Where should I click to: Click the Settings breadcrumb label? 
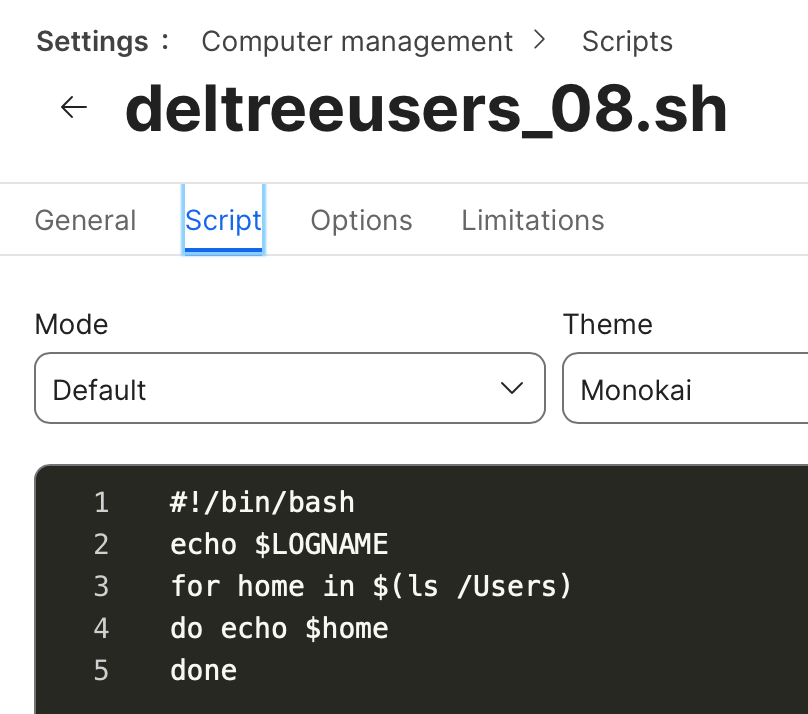click(x=92, y=42)
